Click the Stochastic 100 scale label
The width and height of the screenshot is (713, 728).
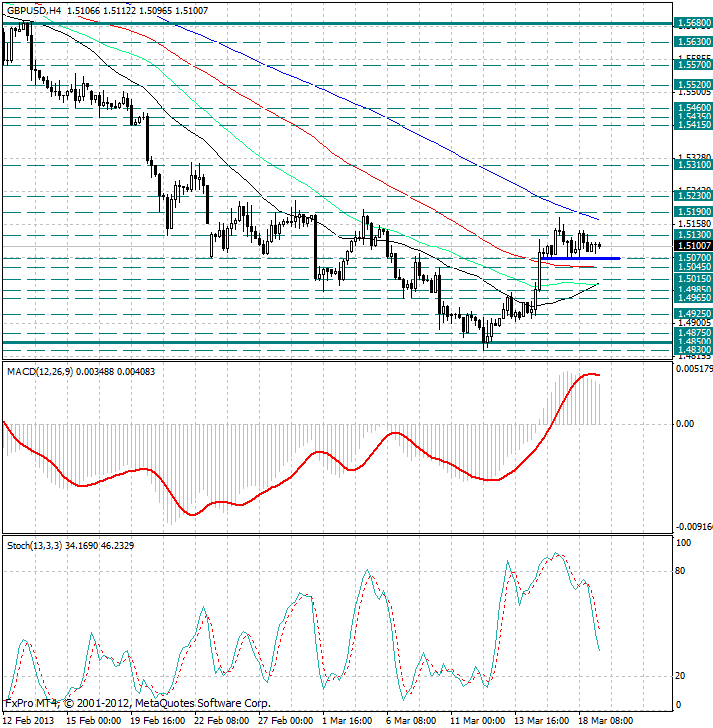pyautogui.click(x=683, y=542)
